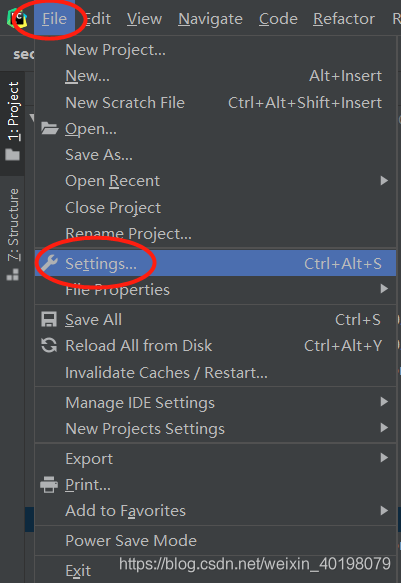Click the Reload All from Disk icon
Image resolution: width=401 pixels, height=583 pixels.
coord(49,345)
